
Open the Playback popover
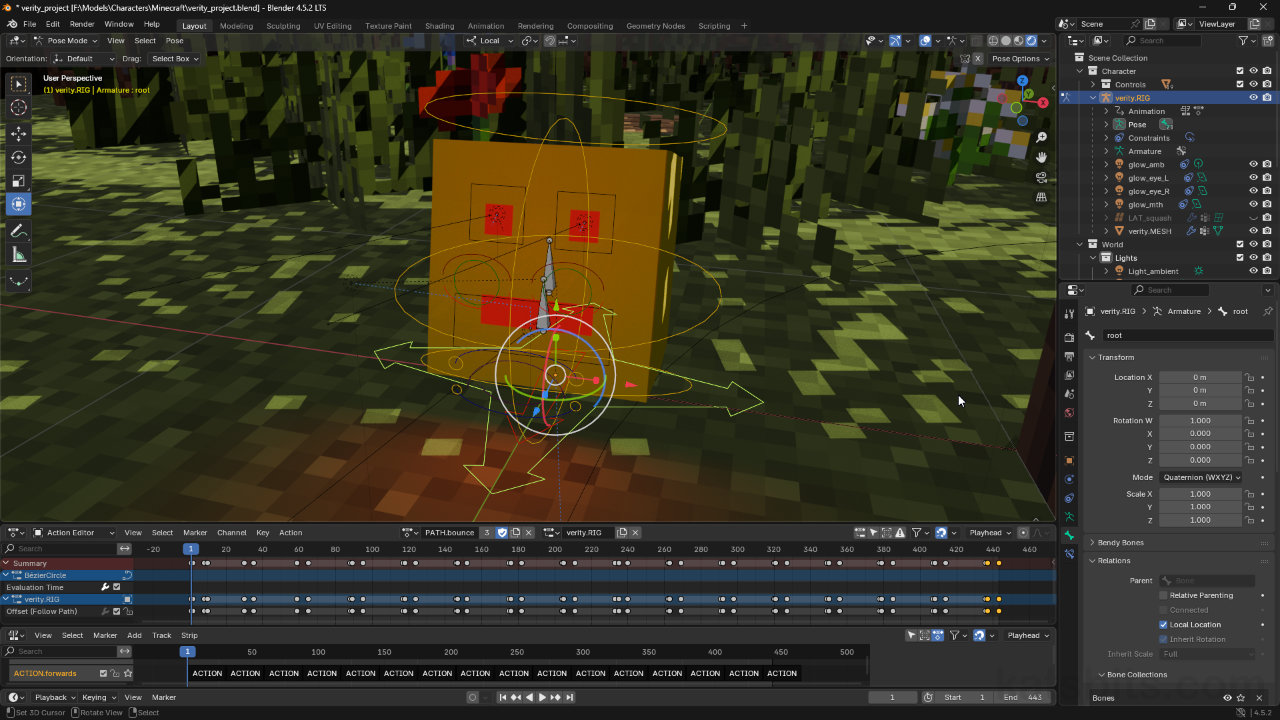[54, 697]
